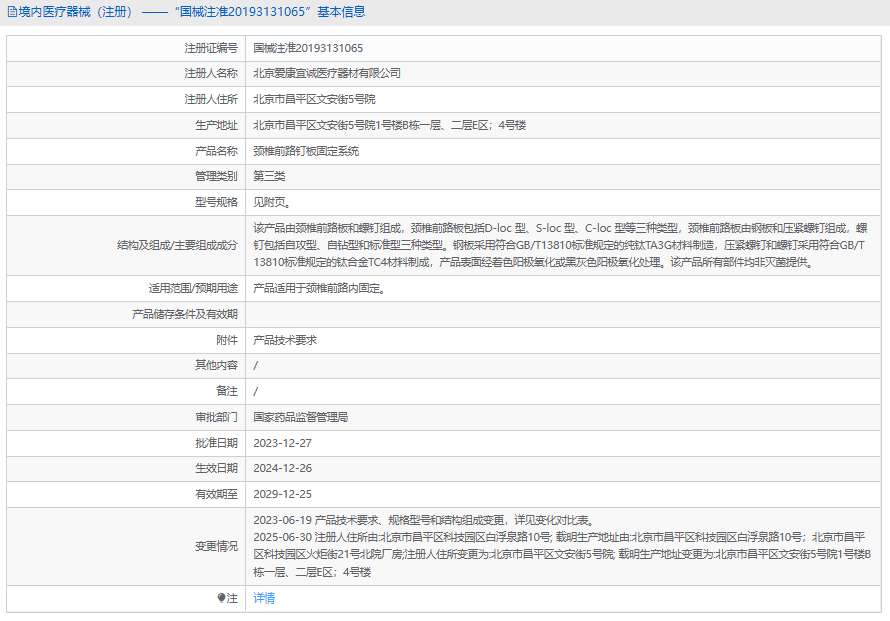Click the label 注册人名称
The image size is (890, 621).
[211, 73]
